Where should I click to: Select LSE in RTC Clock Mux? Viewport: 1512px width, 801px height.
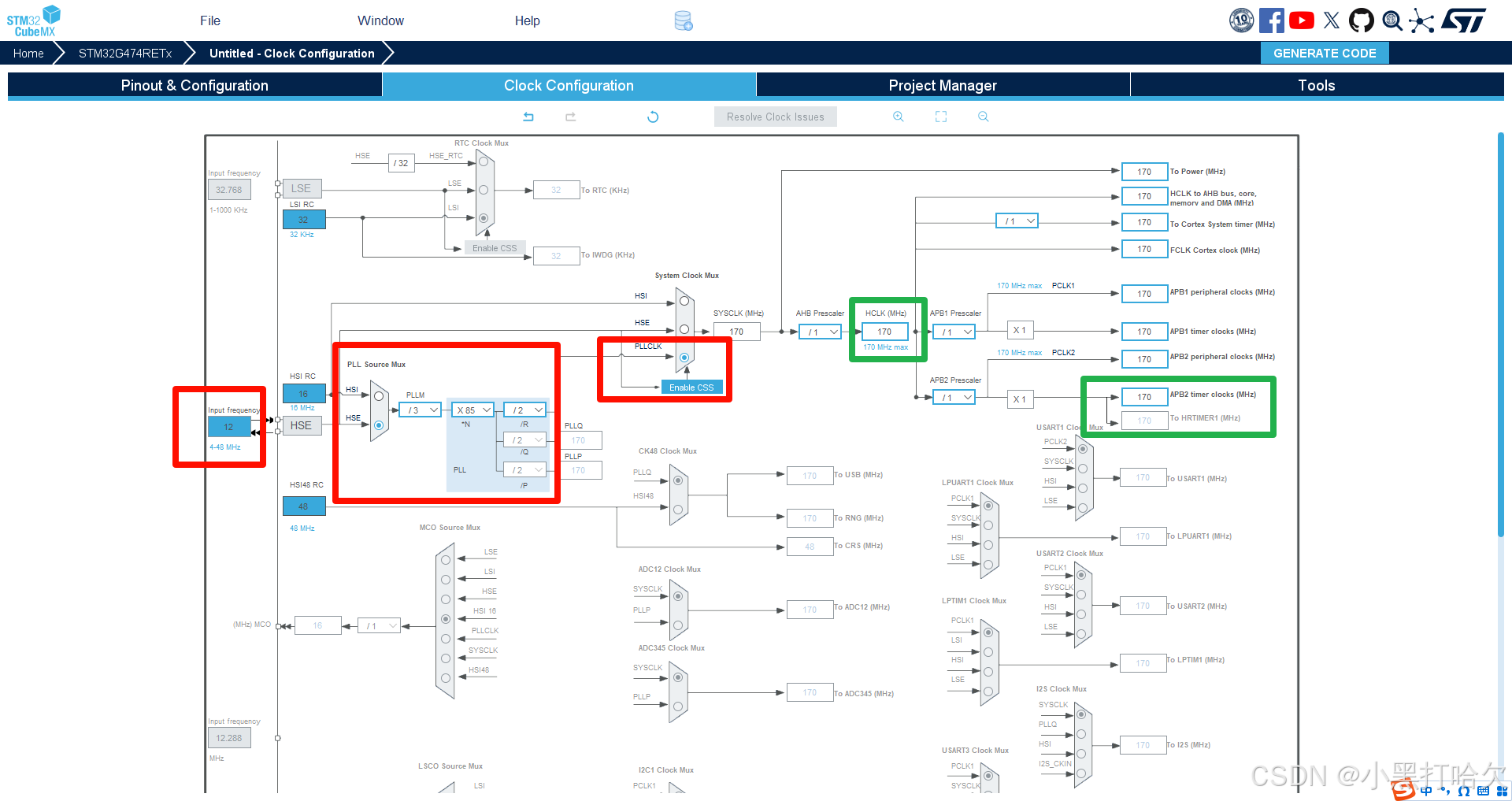[x=484, y=190]
